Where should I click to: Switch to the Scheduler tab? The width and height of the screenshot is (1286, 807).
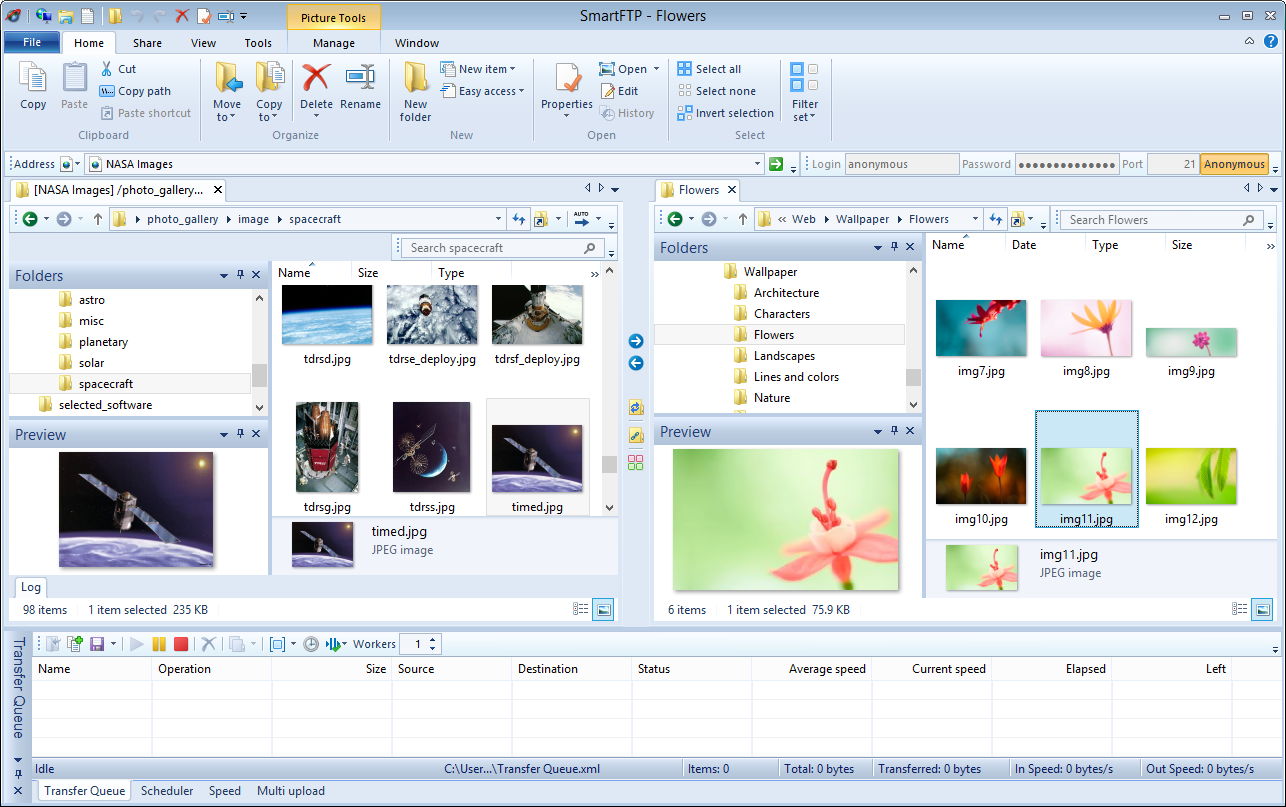(x=167, y=790)
